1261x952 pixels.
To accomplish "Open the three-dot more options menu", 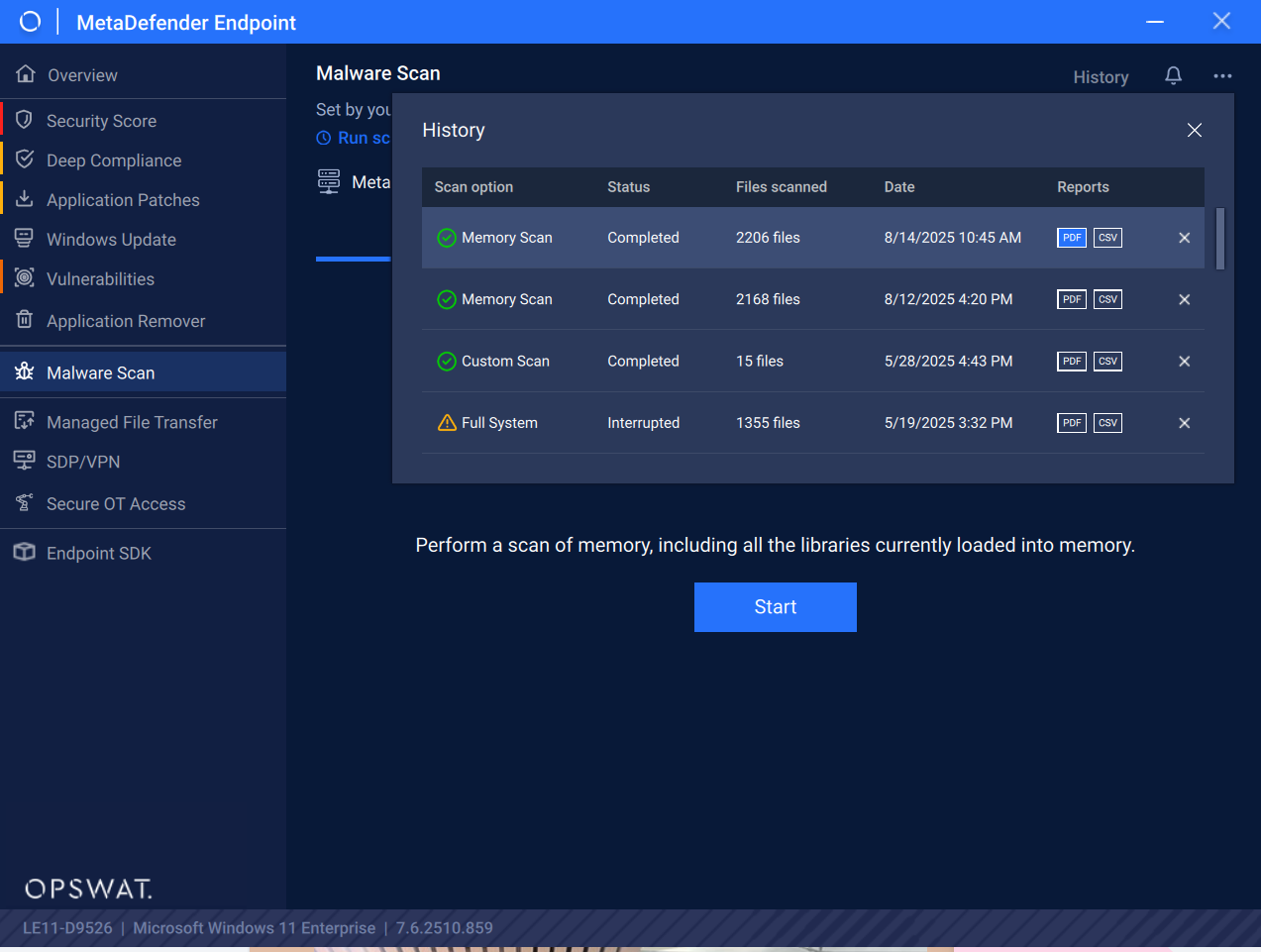I will [x=1222, y=76].
